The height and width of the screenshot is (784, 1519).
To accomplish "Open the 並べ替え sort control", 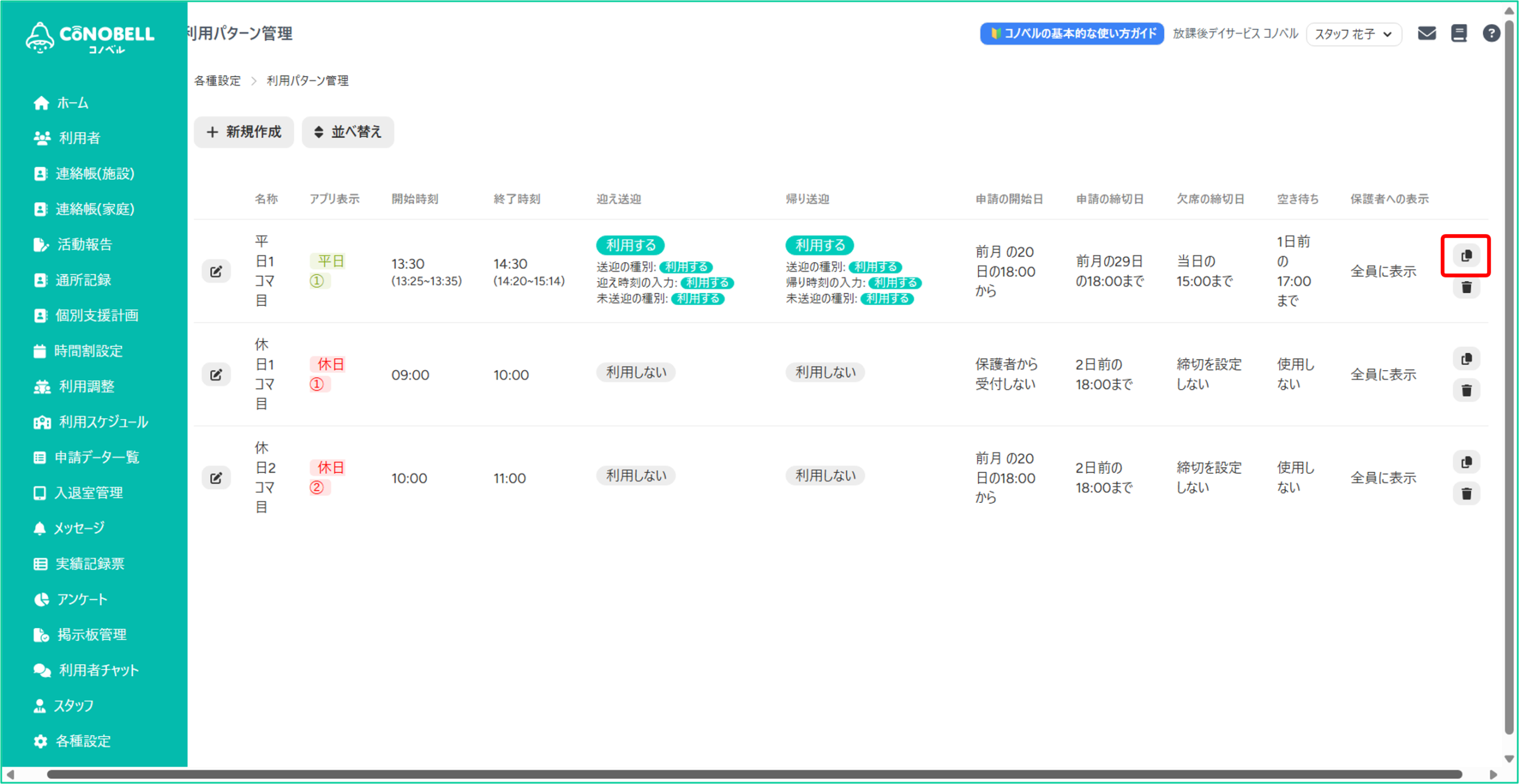I will tap(348, 132).
